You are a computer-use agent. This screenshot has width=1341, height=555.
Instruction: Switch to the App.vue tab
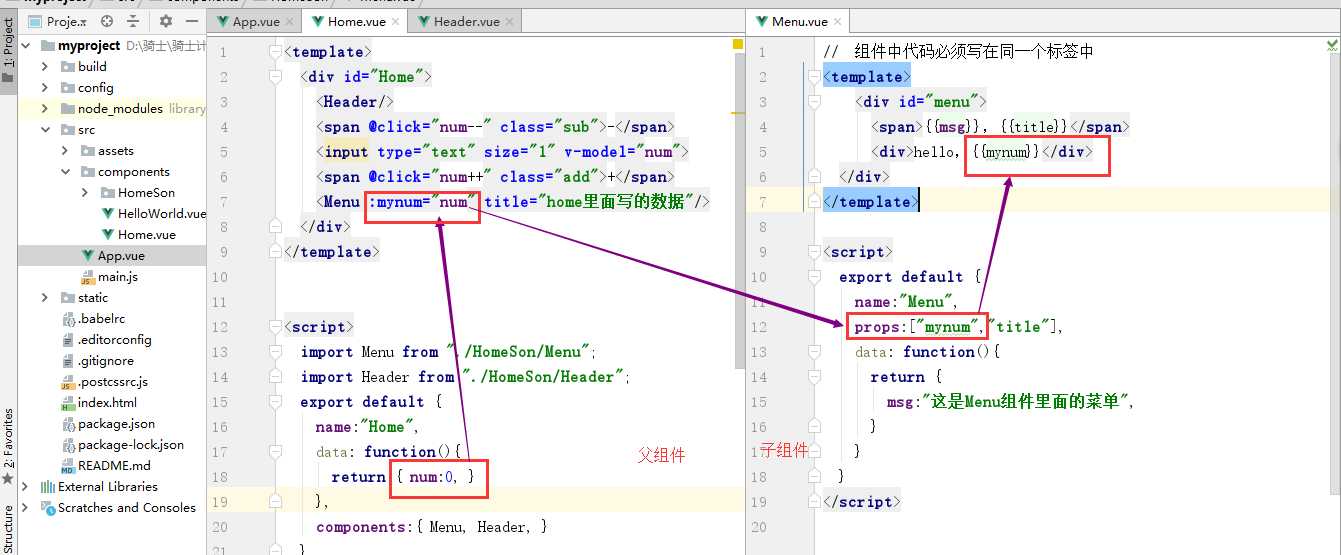(256, 21)
